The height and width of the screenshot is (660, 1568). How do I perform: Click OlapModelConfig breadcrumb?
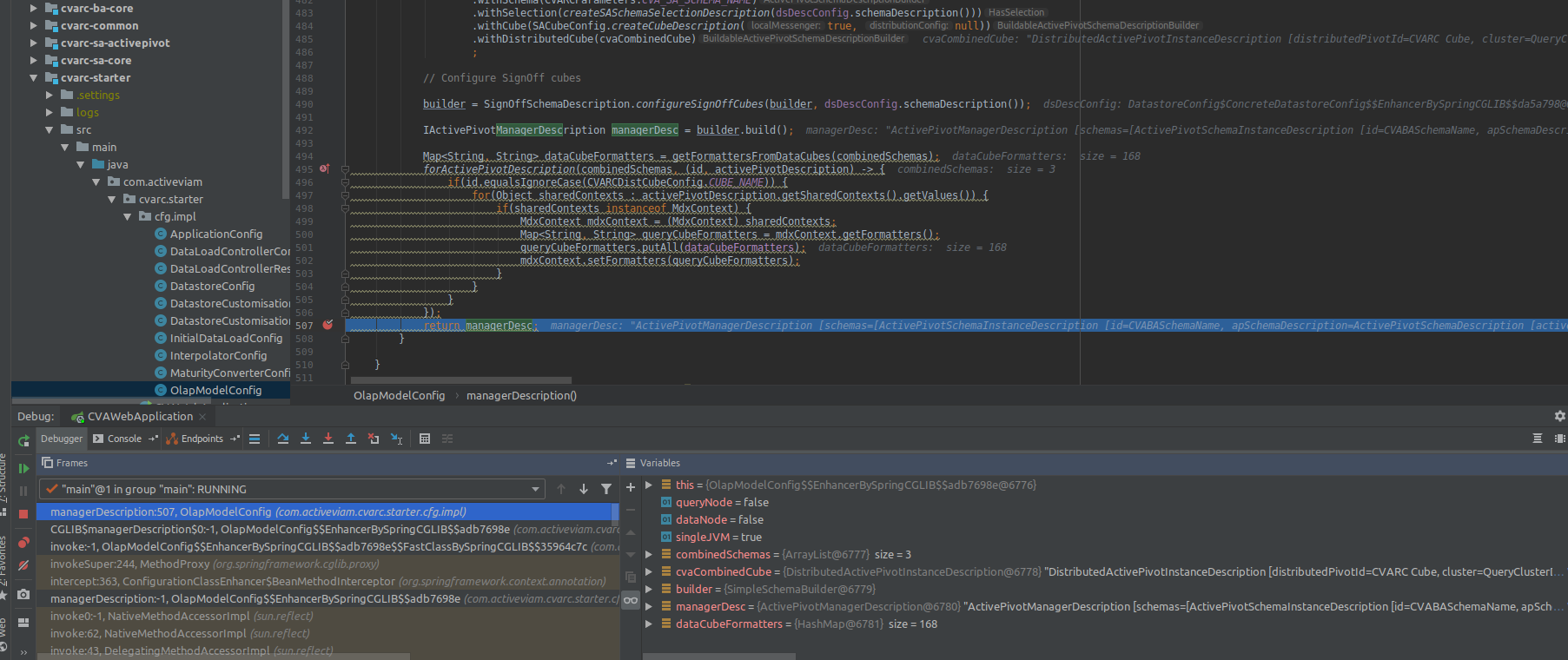(399, 395)
